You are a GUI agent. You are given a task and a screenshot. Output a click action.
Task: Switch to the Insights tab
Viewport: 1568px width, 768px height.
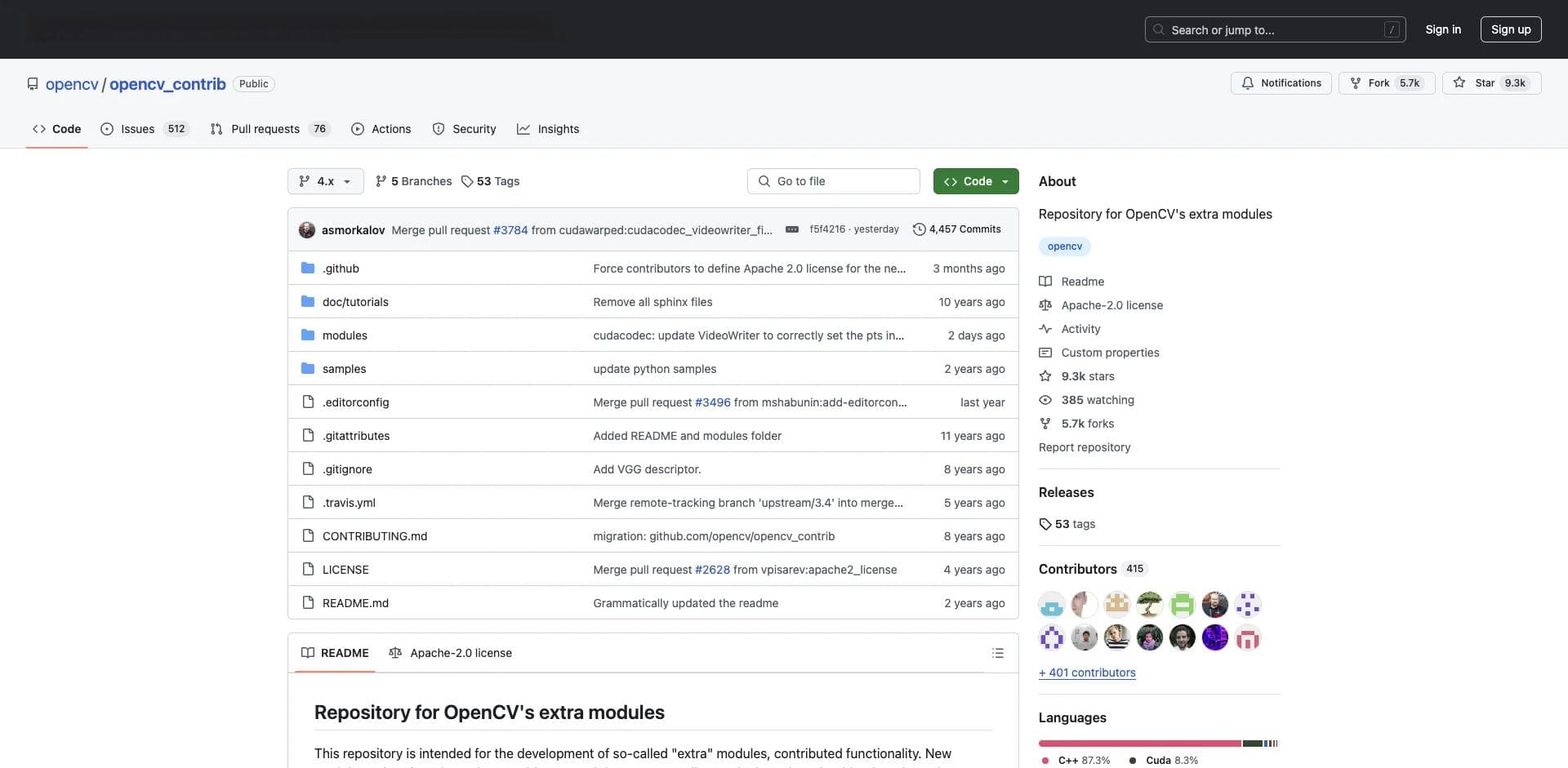coord(548,129)
